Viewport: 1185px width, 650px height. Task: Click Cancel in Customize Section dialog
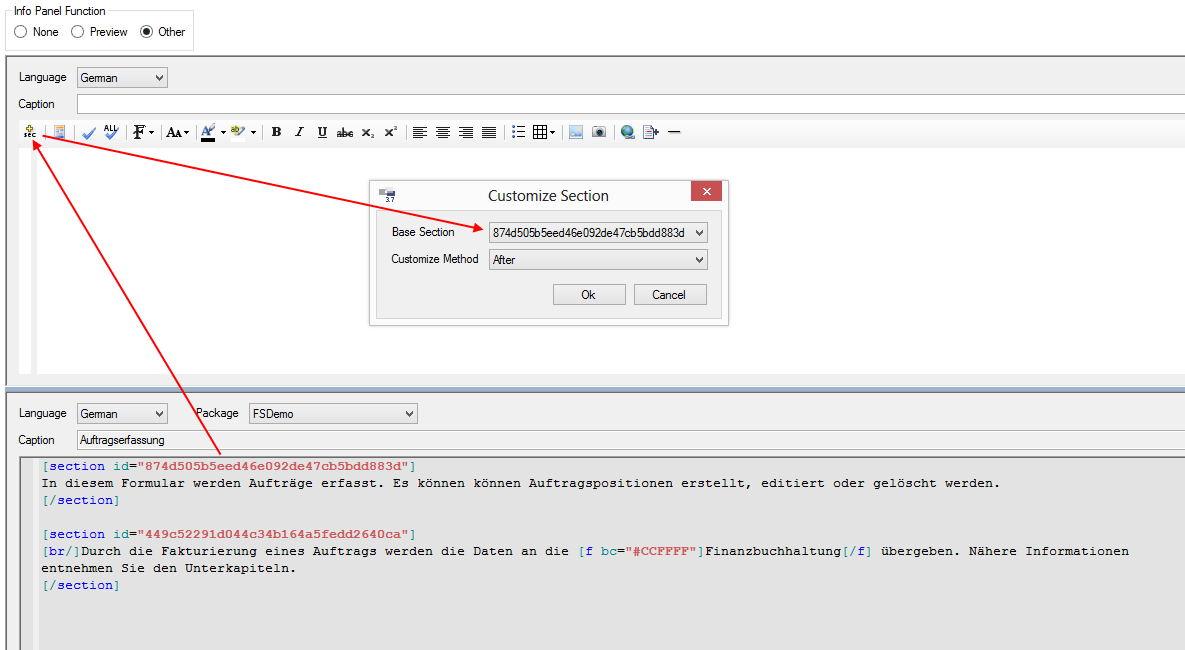670,295
